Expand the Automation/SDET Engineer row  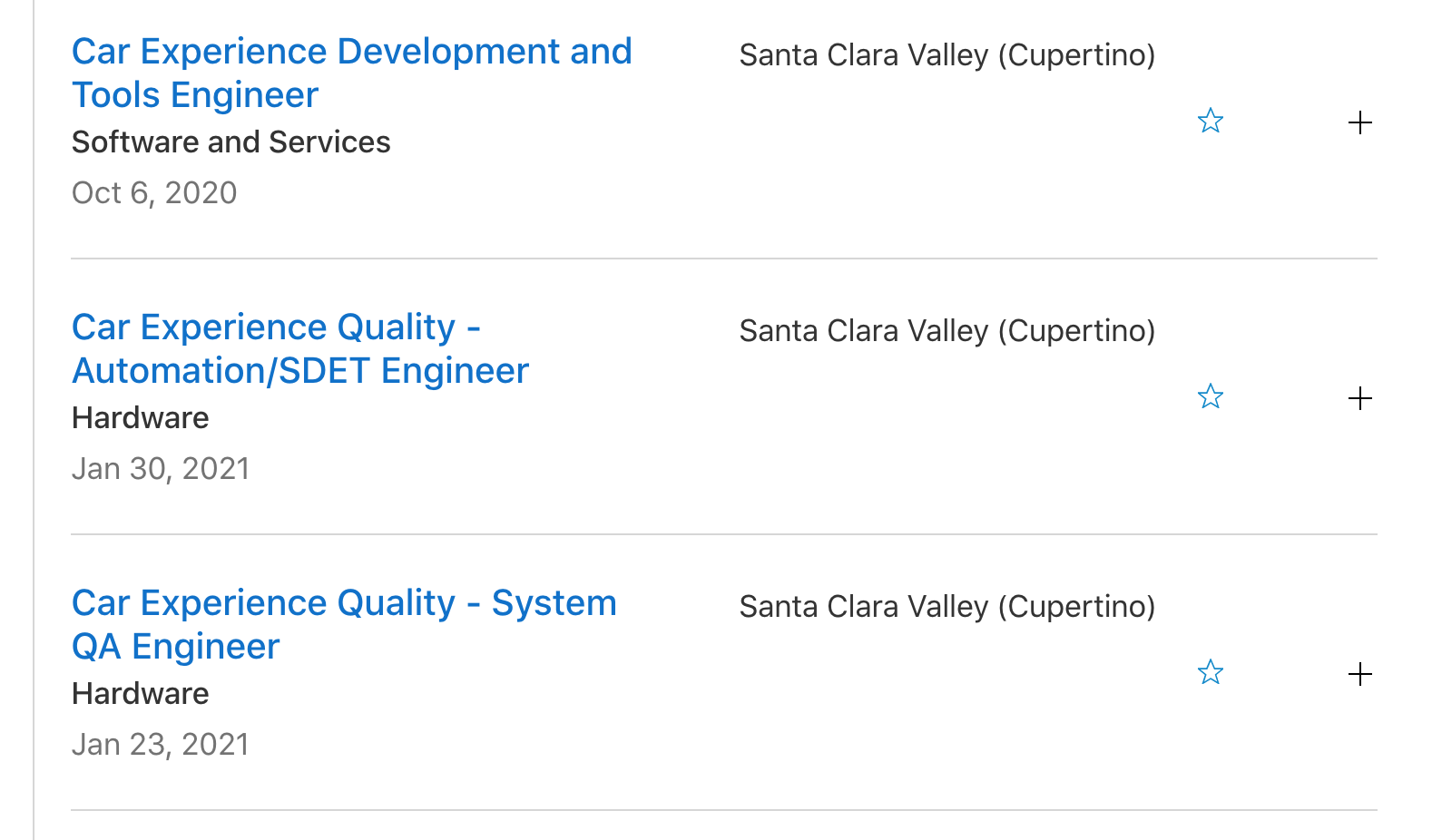1359,398
